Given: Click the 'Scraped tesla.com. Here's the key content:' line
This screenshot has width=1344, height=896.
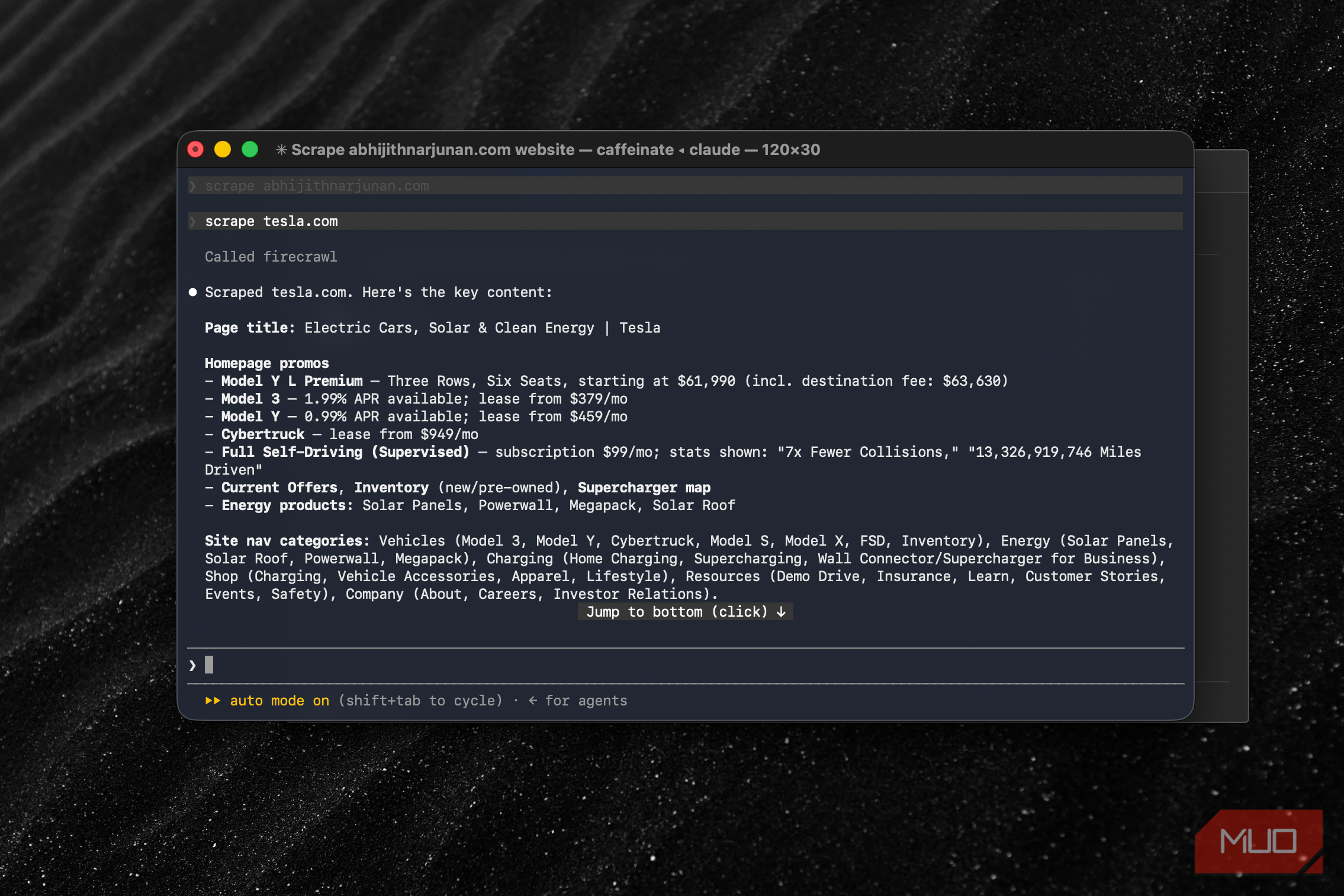Looking at the screenshot, I should click(378, 292).
